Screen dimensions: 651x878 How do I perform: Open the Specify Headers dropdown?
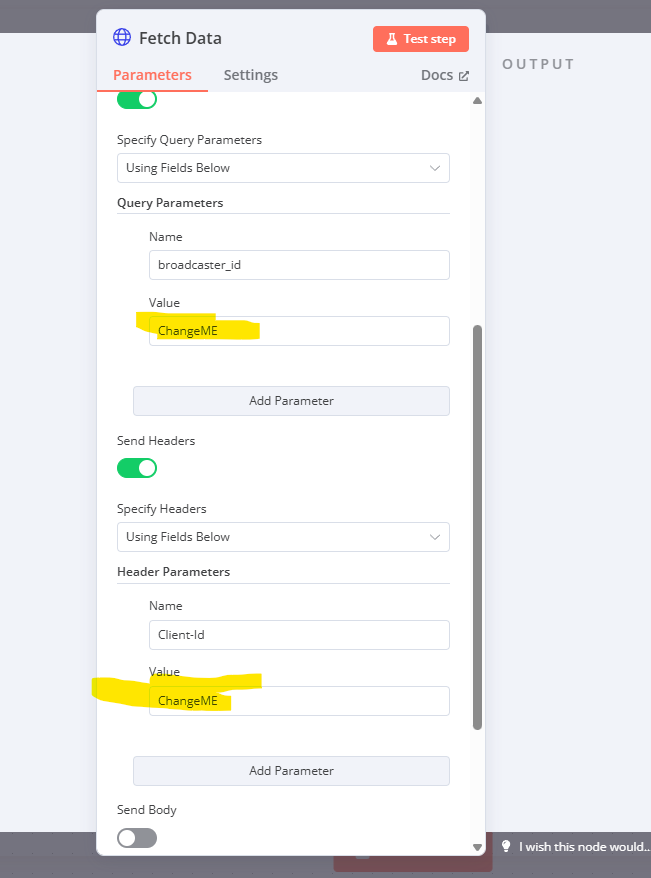283,537
